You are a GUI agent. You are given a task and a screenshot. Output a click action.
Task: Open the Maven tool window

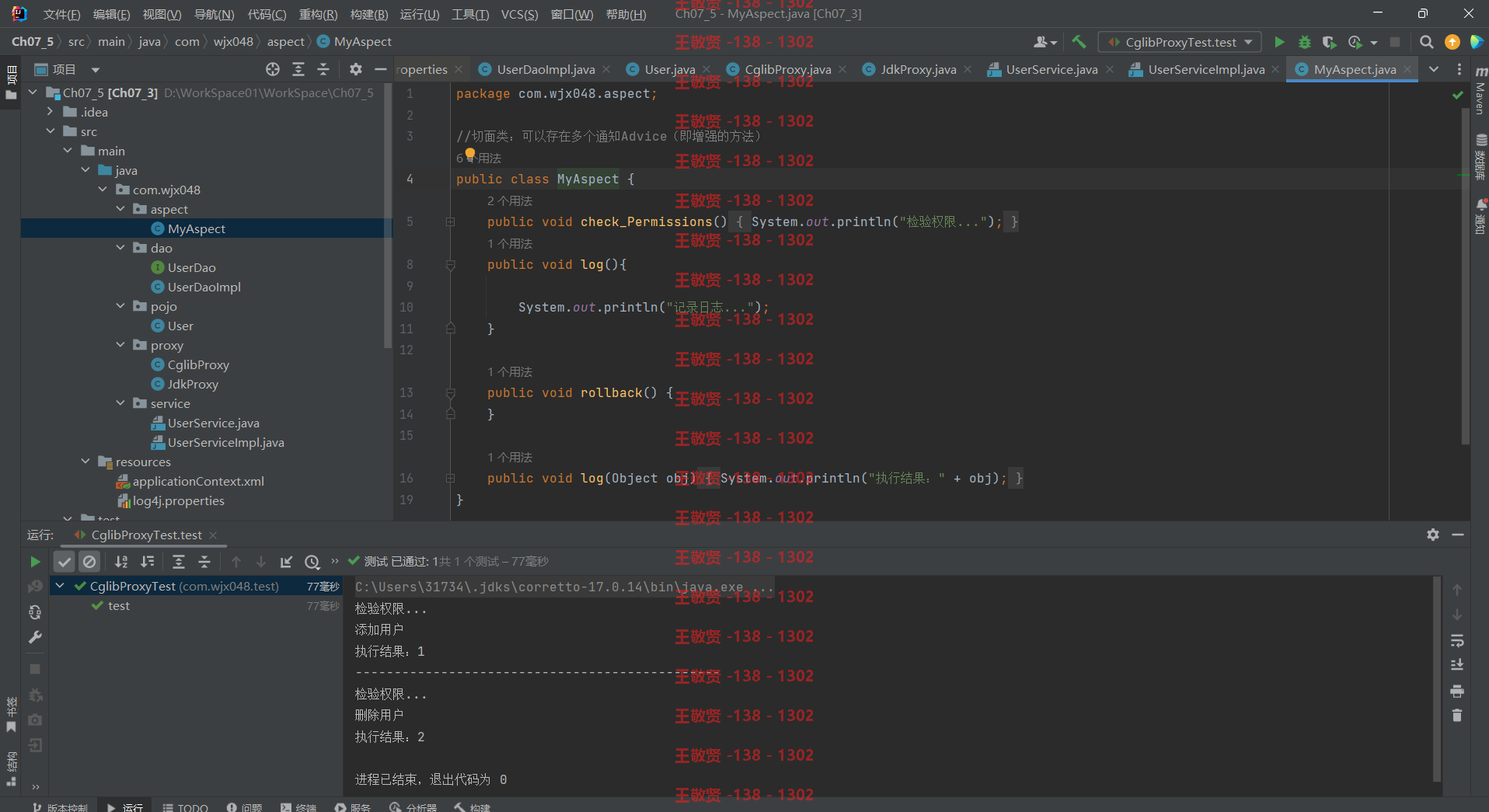click(1480, 92)
